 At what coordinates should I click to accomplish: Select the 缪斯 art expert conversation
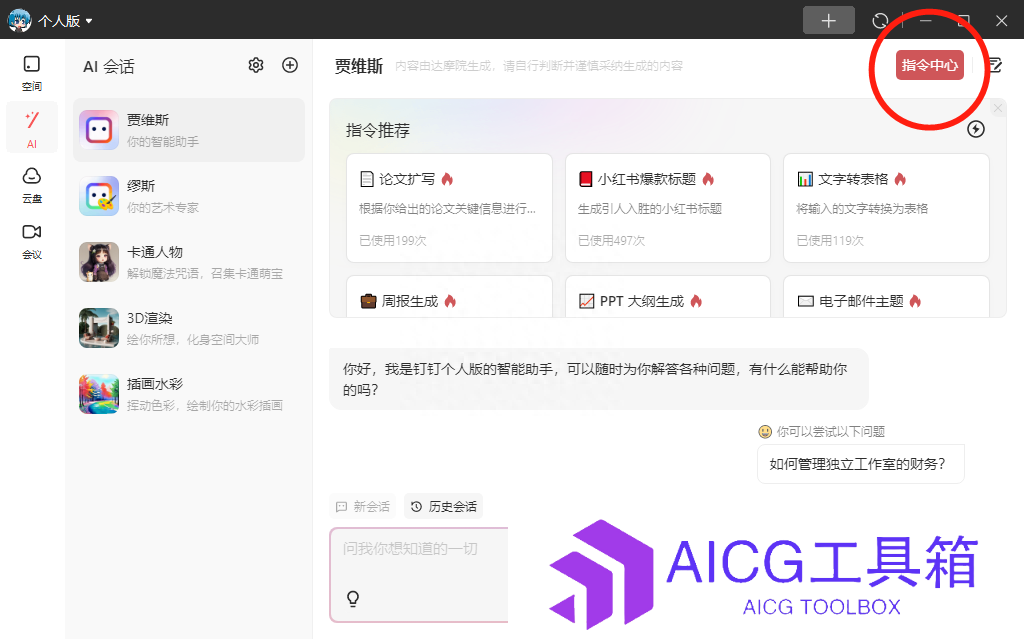[189, 196]
